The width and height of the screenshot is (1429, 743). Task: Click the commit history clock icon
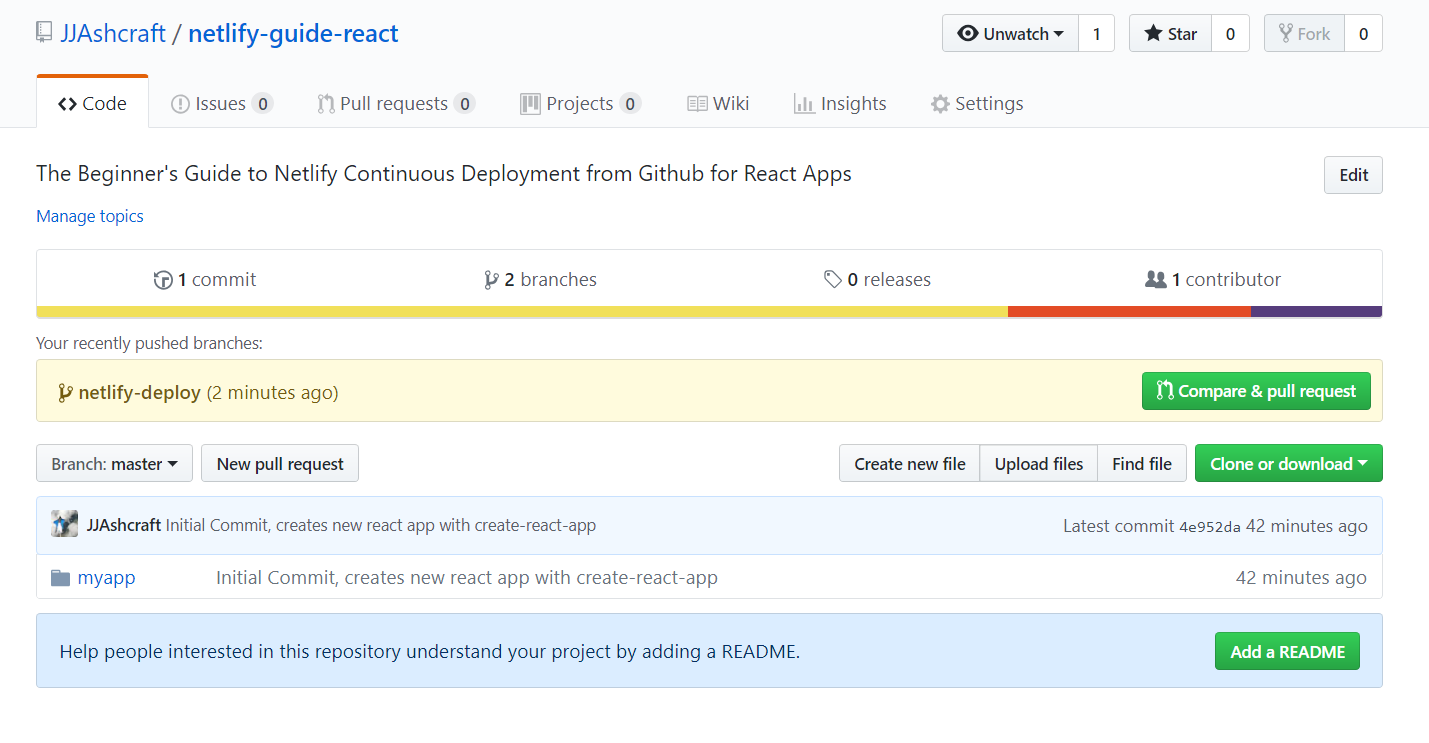coord(163,280)
